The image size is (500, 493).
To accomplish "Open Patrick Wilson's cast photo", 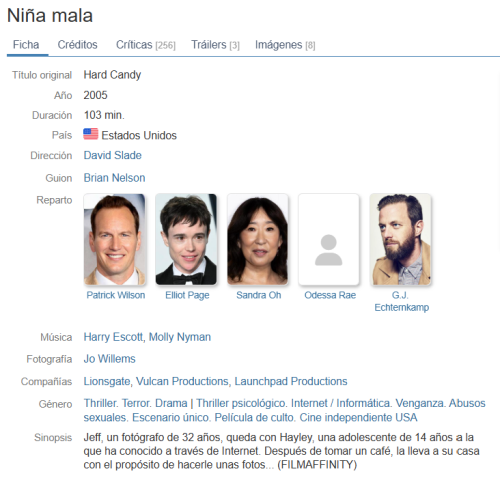I will tap(115, 240).
